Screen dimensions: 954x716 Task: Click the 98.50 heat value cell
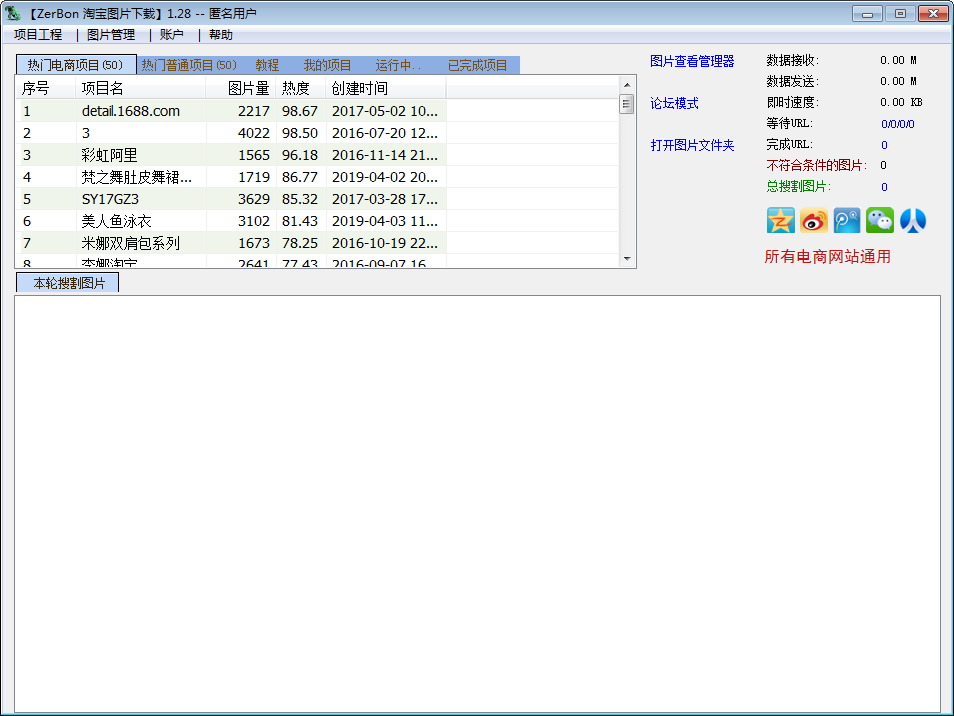click(x=299, y=133)
